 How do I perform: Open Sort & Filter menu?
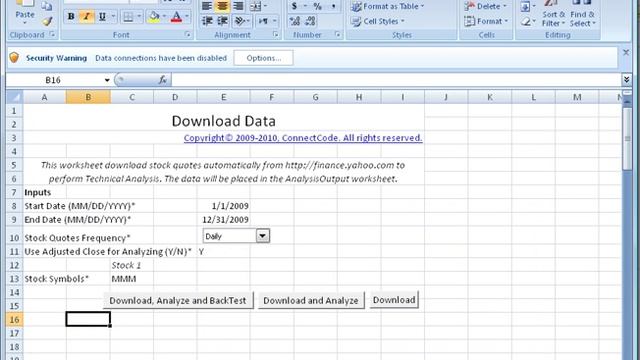click(554, 14)
